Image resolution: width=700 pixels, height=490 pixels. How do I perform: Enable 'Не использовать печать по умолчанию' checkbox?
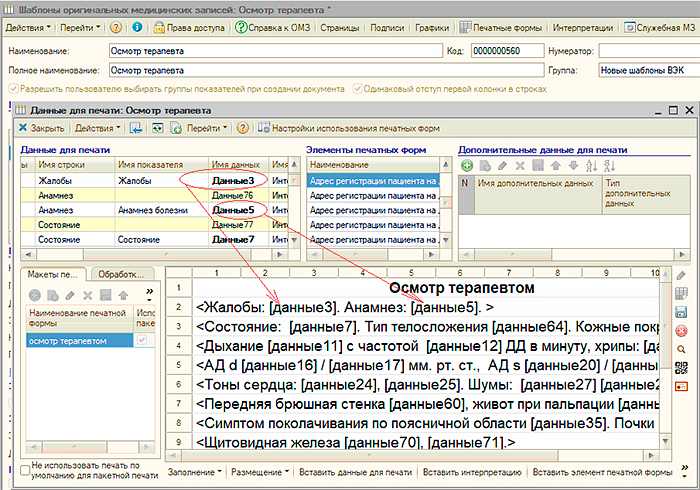pos(25,470)
